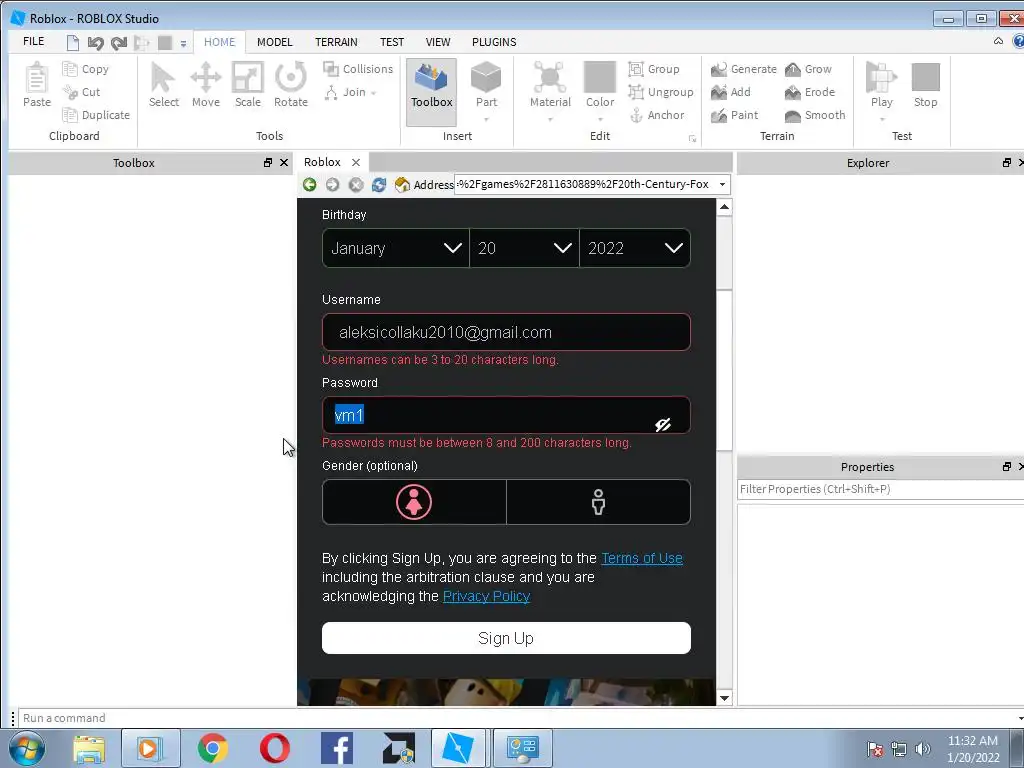Image resolution: width=1024 pixels, height=768 pixels.
Task: Expand the Play dropdown arrow
Action: click(882, 120)
